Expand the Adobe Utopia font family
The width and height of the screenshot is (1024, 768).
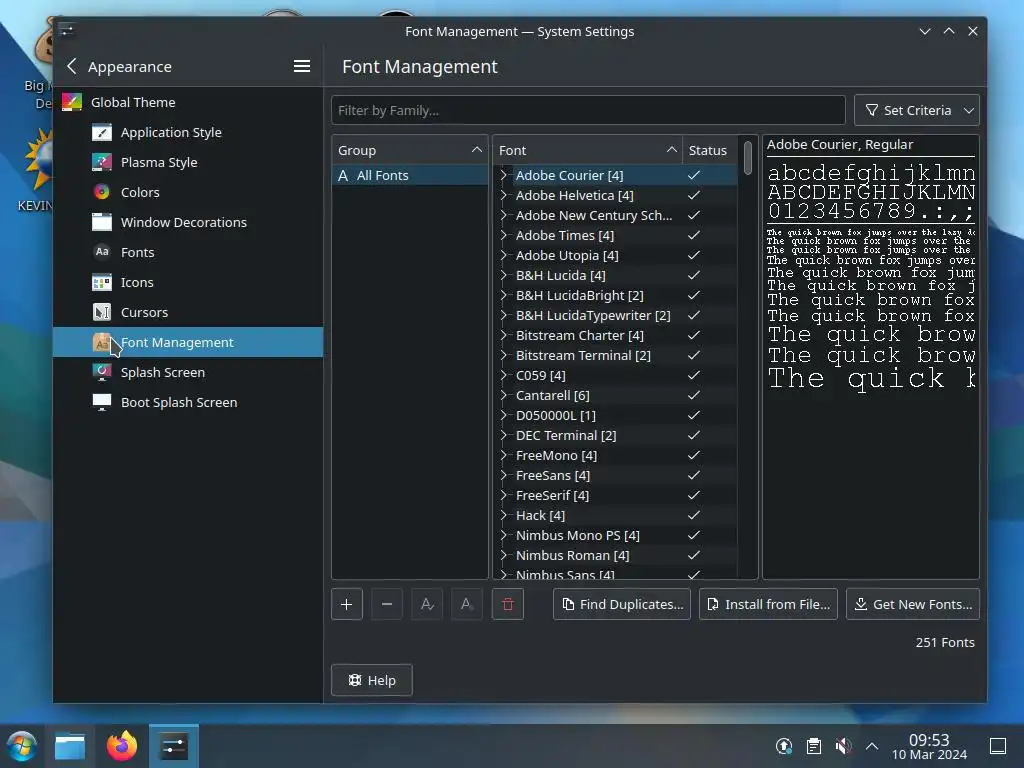coord(504,255)
